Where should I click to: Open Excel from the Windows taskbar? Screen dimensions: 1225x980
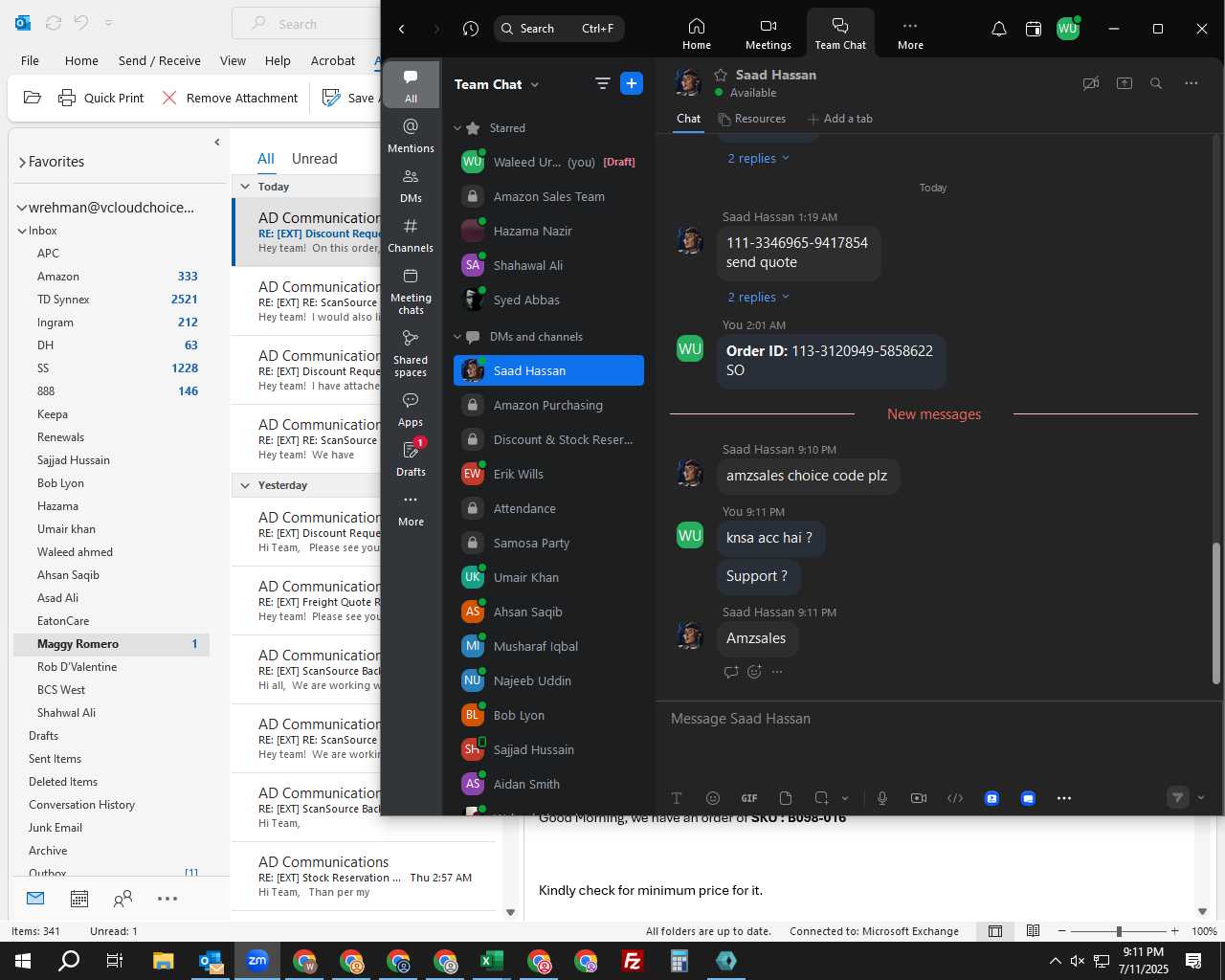491,961
